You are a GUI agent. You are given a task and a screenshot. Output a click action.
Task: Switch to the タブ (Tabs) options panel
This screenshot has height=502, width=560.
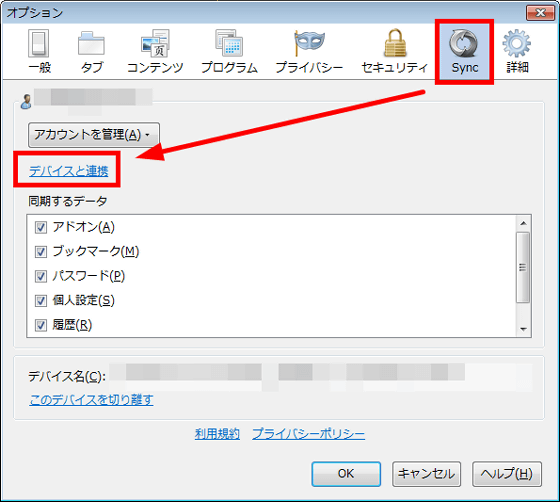91,52
